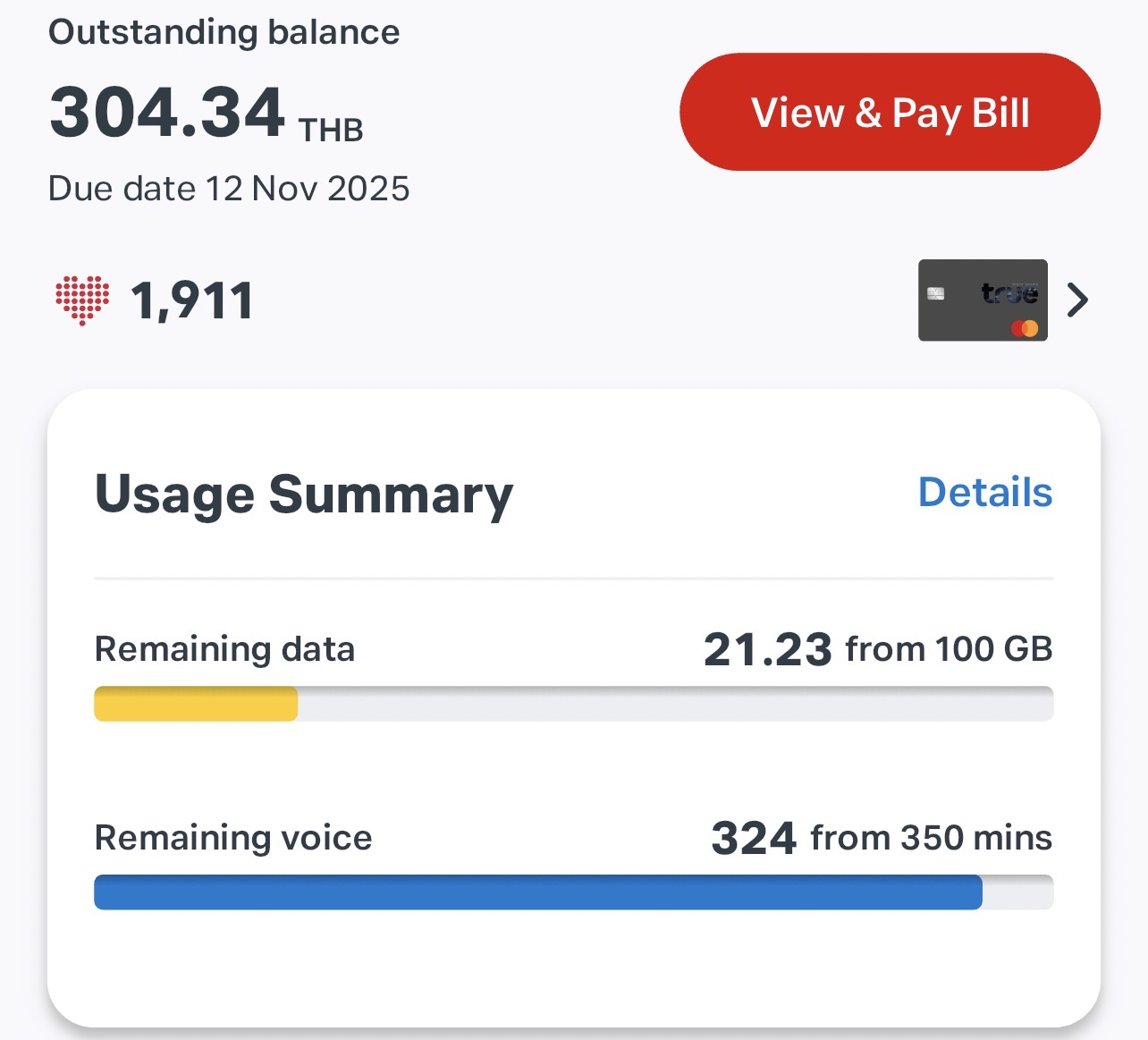This screenshot has width=1148, height=1040.
Task: Click the yellow remaining data progress bar
Action: click(x=573, y=704)
